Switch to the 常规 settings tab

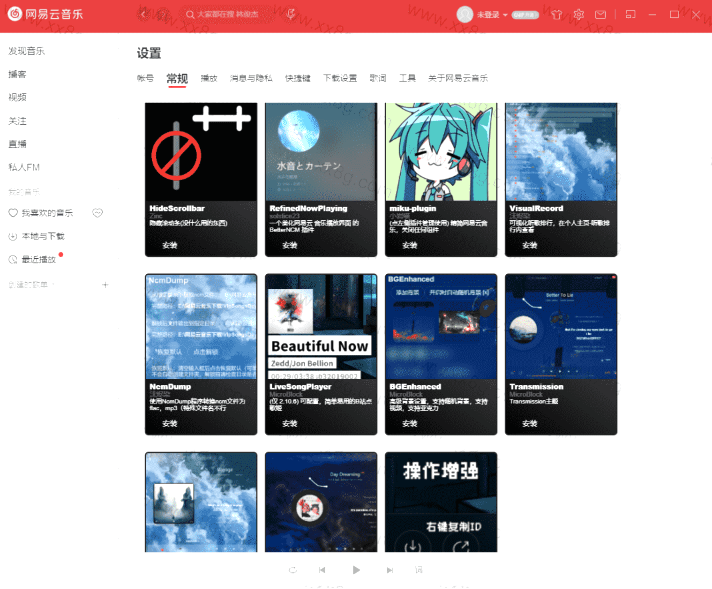pyautogui.click(x=177, y=78)
